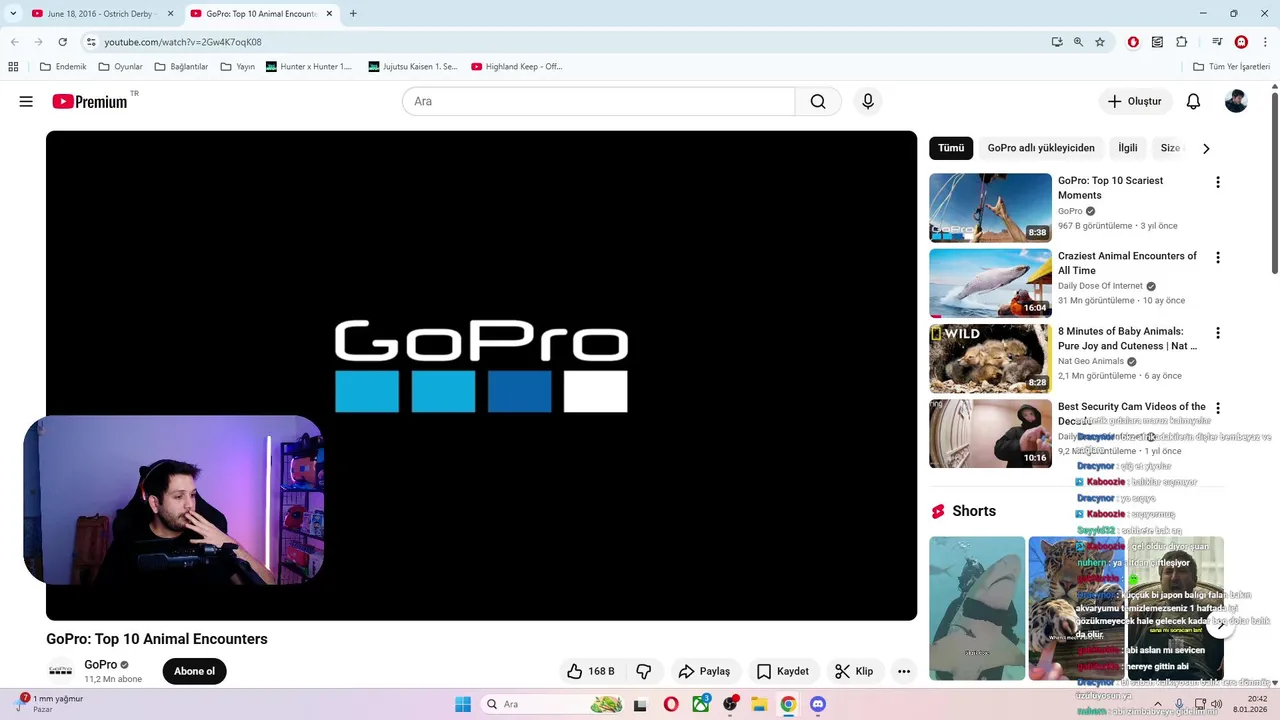Image resolution: width=1280 pixels, height=720 pixels.
Task: Save video with the Kaydet button
Action: click(x=783, y=671)
